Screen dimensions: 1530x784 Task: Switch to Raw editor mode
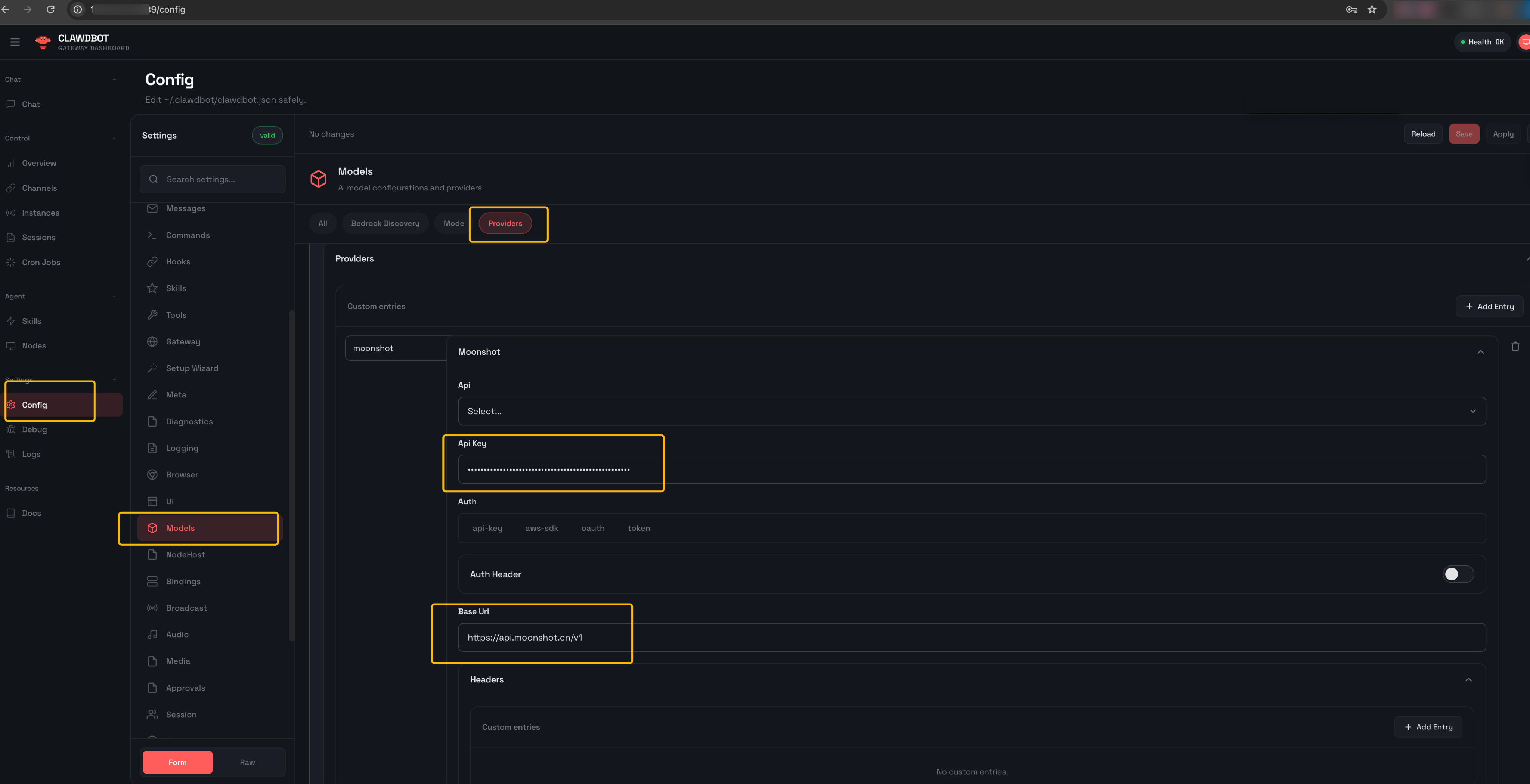tap(247, 762)
